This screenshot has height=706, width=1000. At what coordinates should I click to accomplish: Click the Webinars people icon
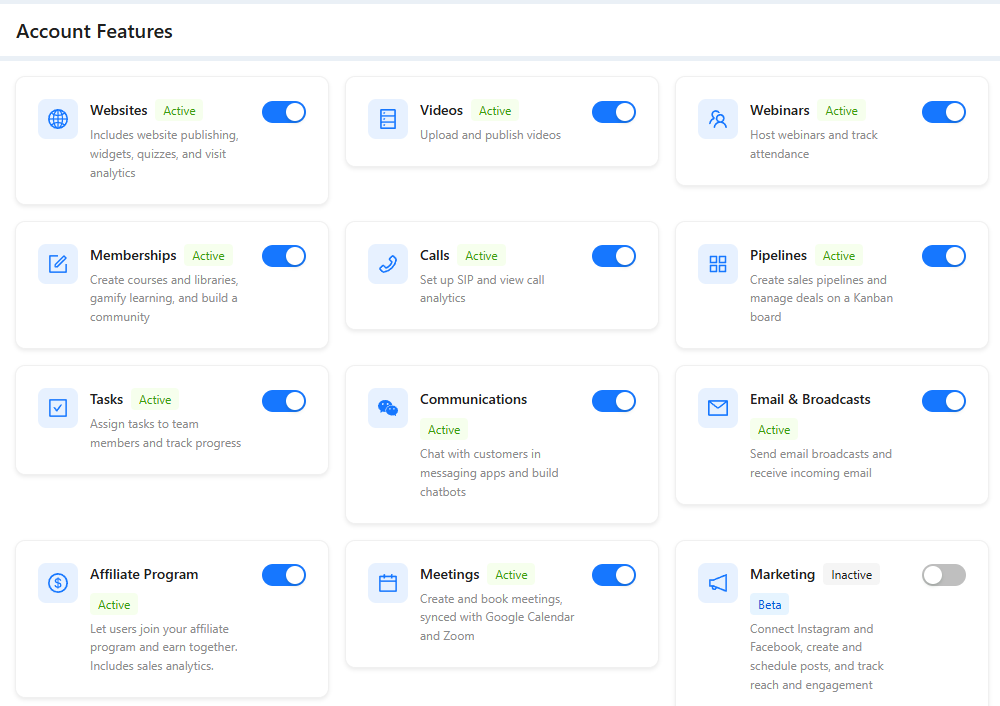coord(718,119)
